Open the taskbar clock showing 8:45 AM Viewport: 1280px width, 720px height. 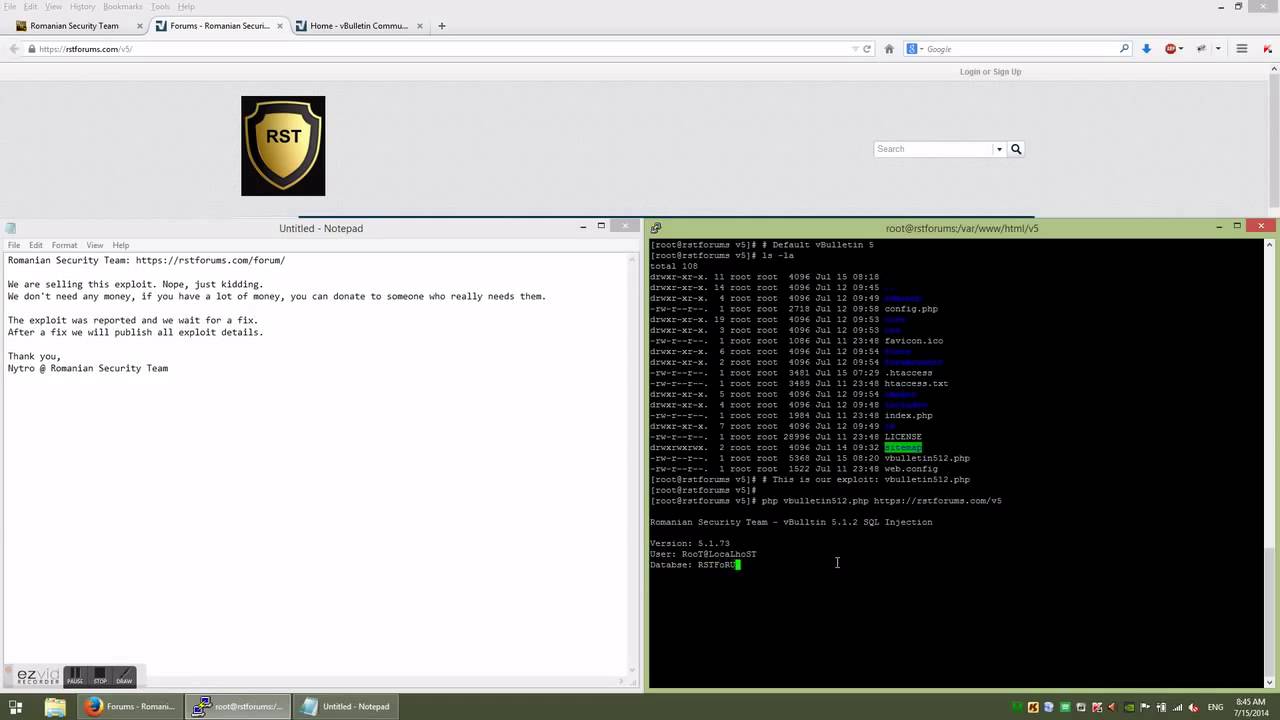1251,707
